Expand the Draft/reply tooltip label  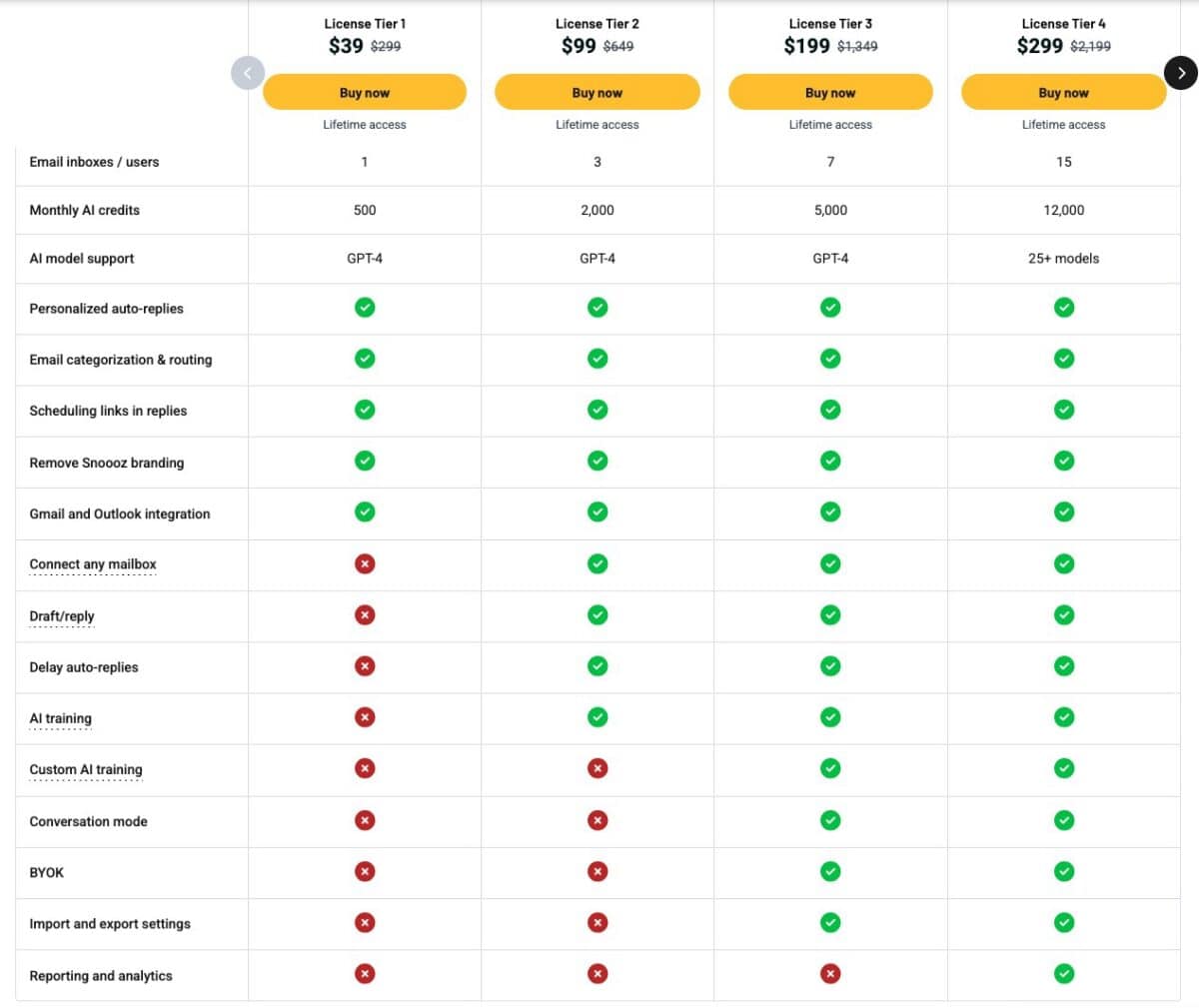coord(62,616)
